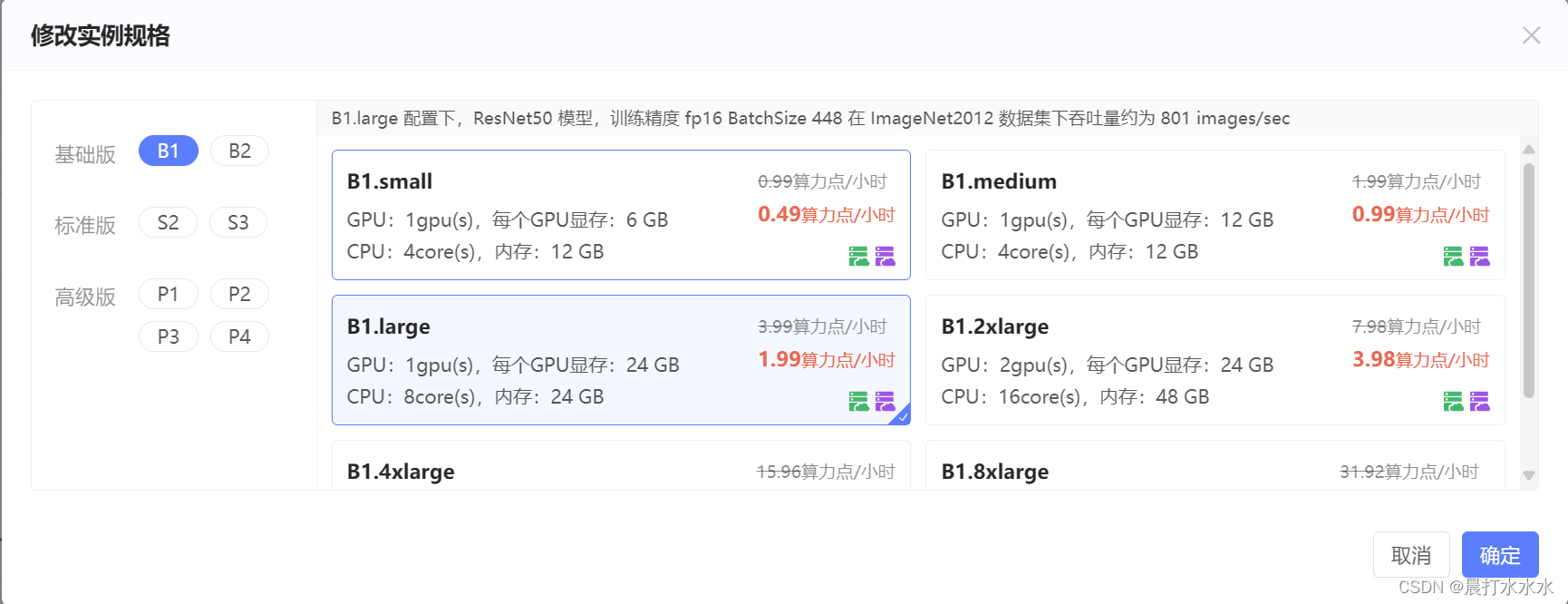Click the green server icon on B1.2xlarge card
The image size is (1568, 604).
coord(1452,401)
